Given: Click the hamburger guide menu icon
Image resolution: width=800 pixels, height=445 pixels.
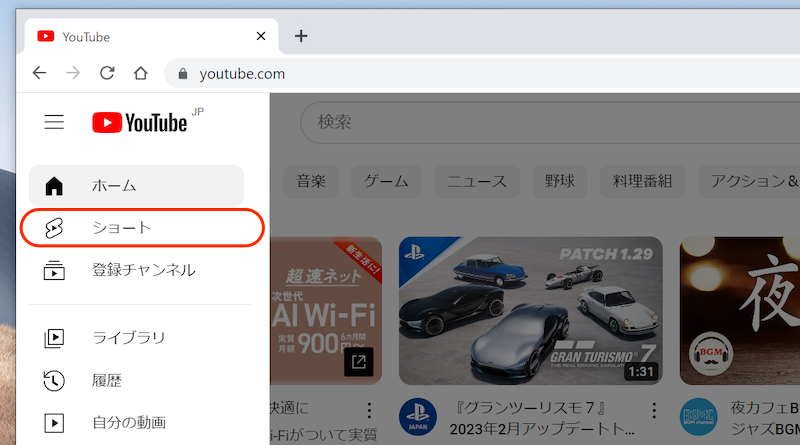Looking at the screenshot, I should [54, 122].
